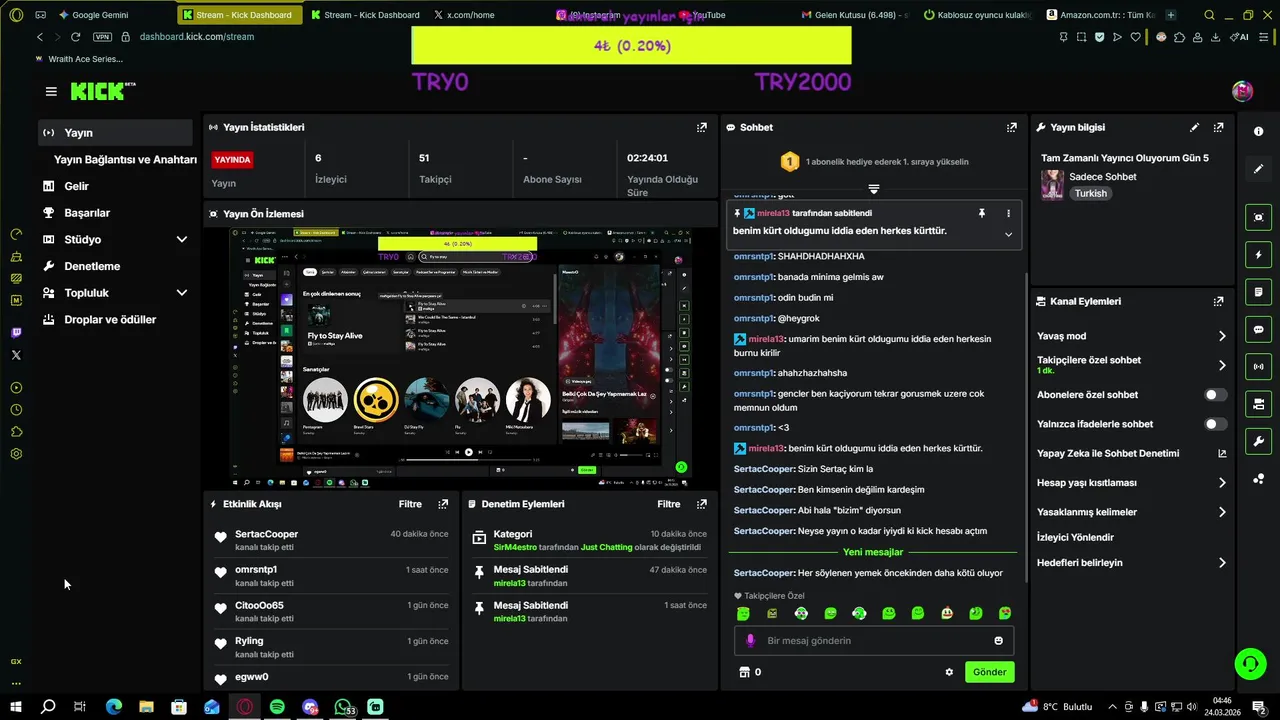Open Filtre in Denetim Eylemleri
Image resolution: width=1280 pixels, height=720 pixels.
click(x=669, y=504)
